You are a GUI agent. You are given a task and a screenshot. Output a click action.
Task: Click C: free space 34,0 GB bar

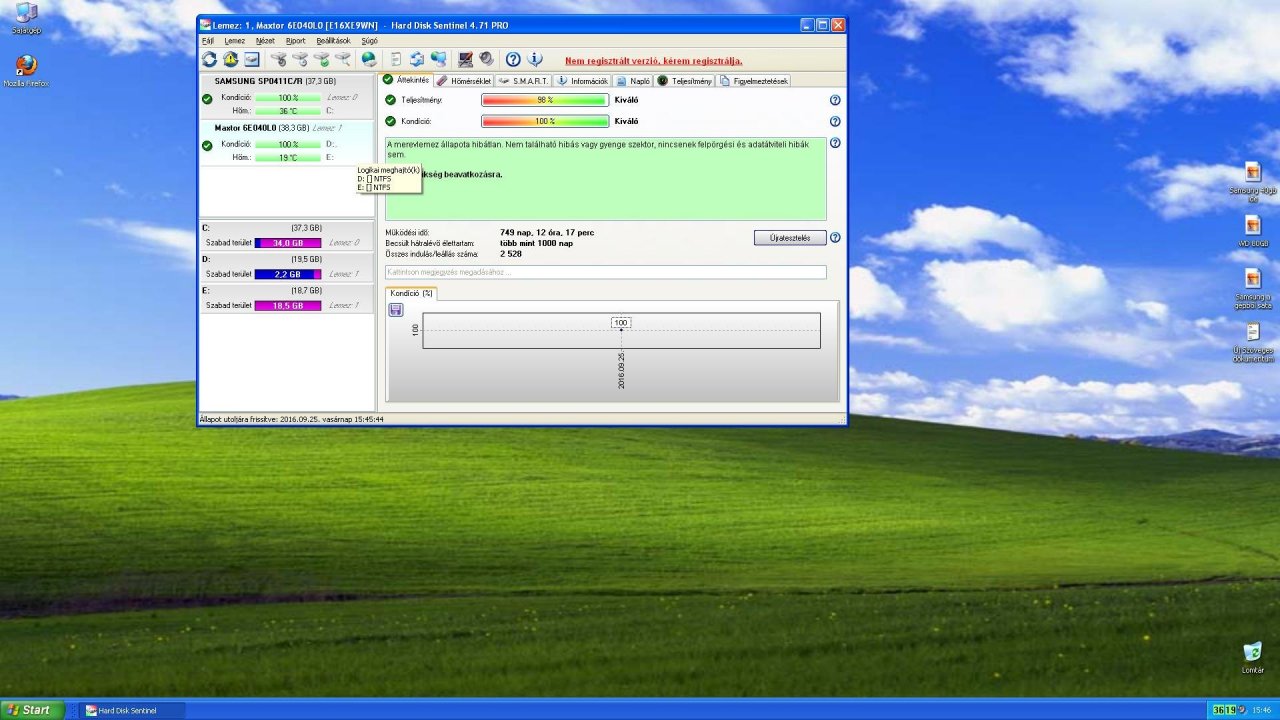click(288, 243)
